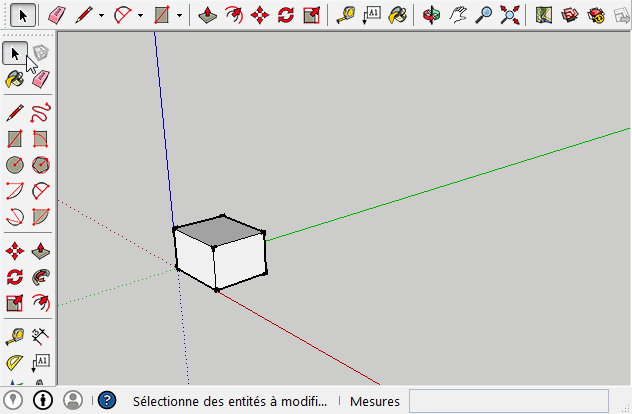Select the Dimension tool
Image resolution: width=632 pixels, height=414 pixels.
[41, 337]
